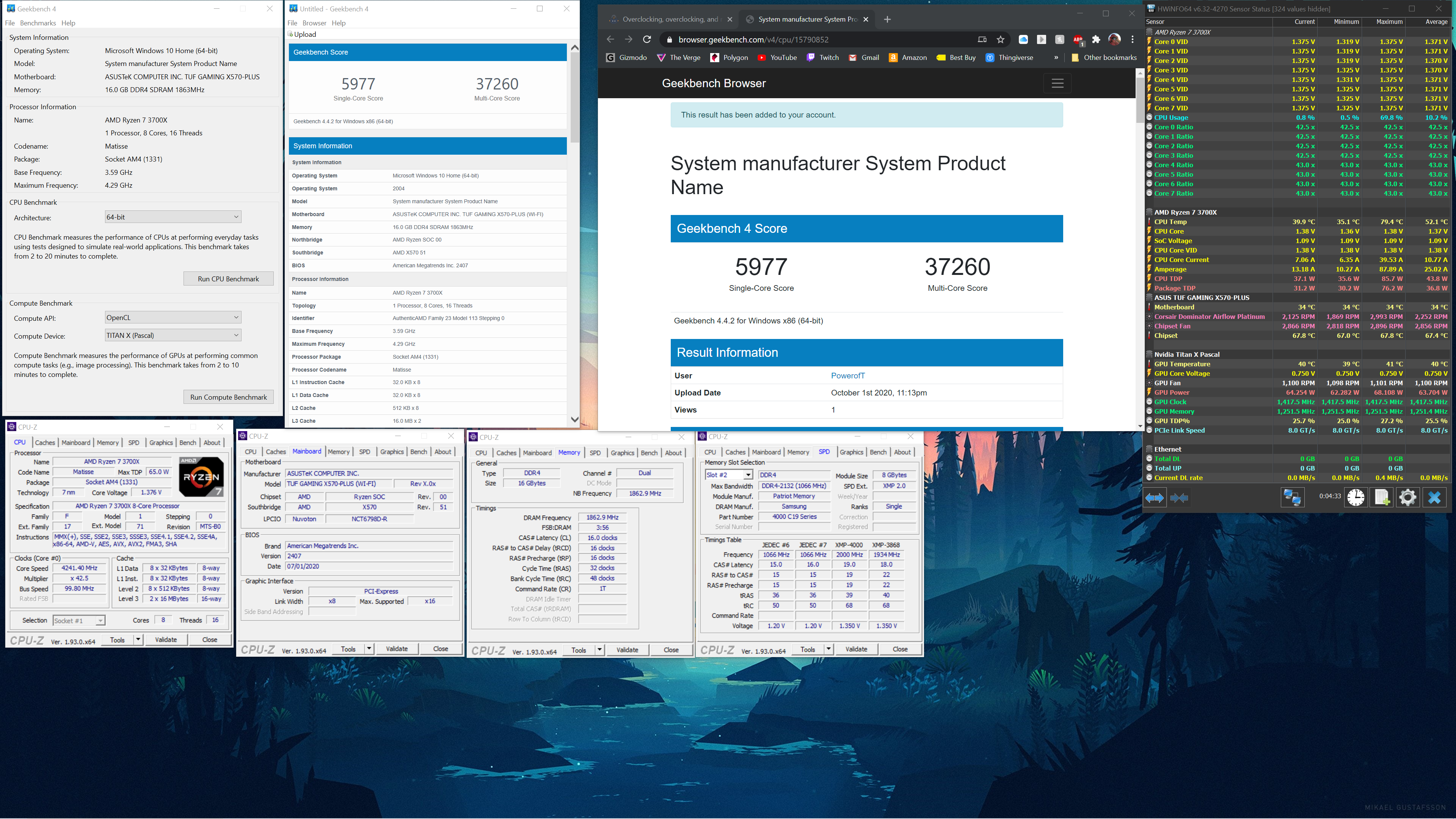Click Tools button in CPU-Z Memory window
1456x819 pixels.
click(579, 650)
